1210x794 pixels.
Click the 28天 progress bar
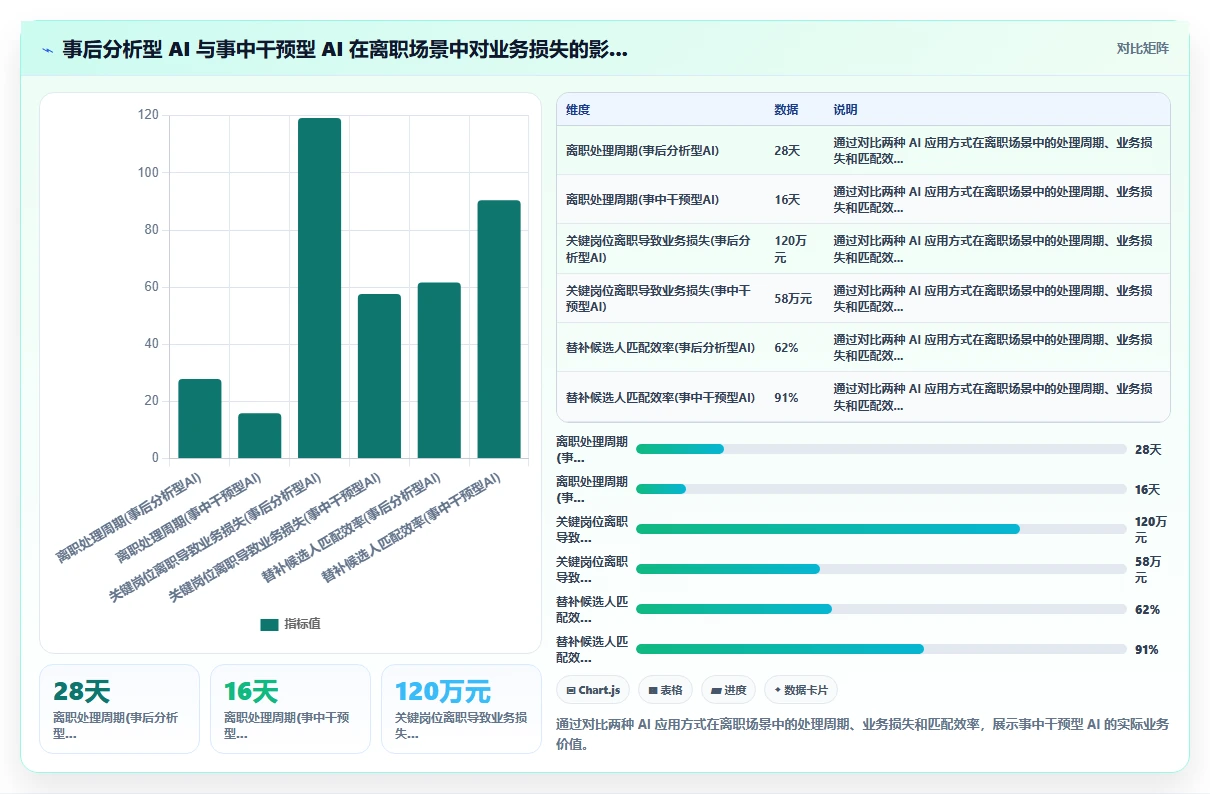pyautogui.click(x=881, y=449)
